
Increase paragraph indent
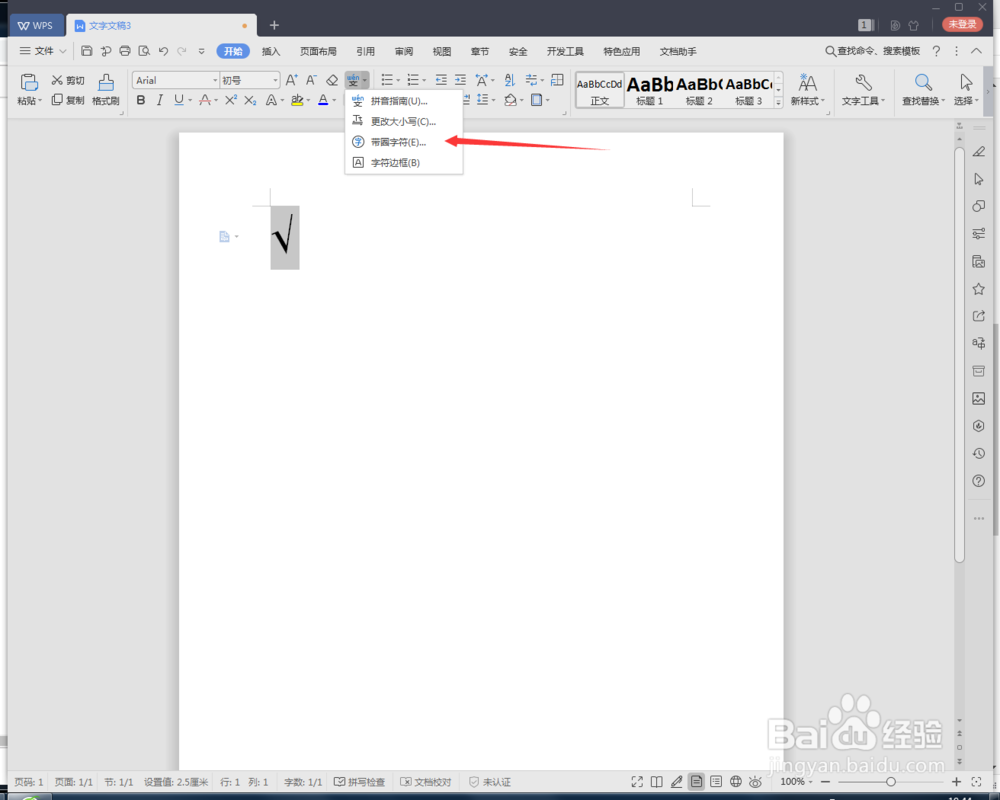coord(460,80)
